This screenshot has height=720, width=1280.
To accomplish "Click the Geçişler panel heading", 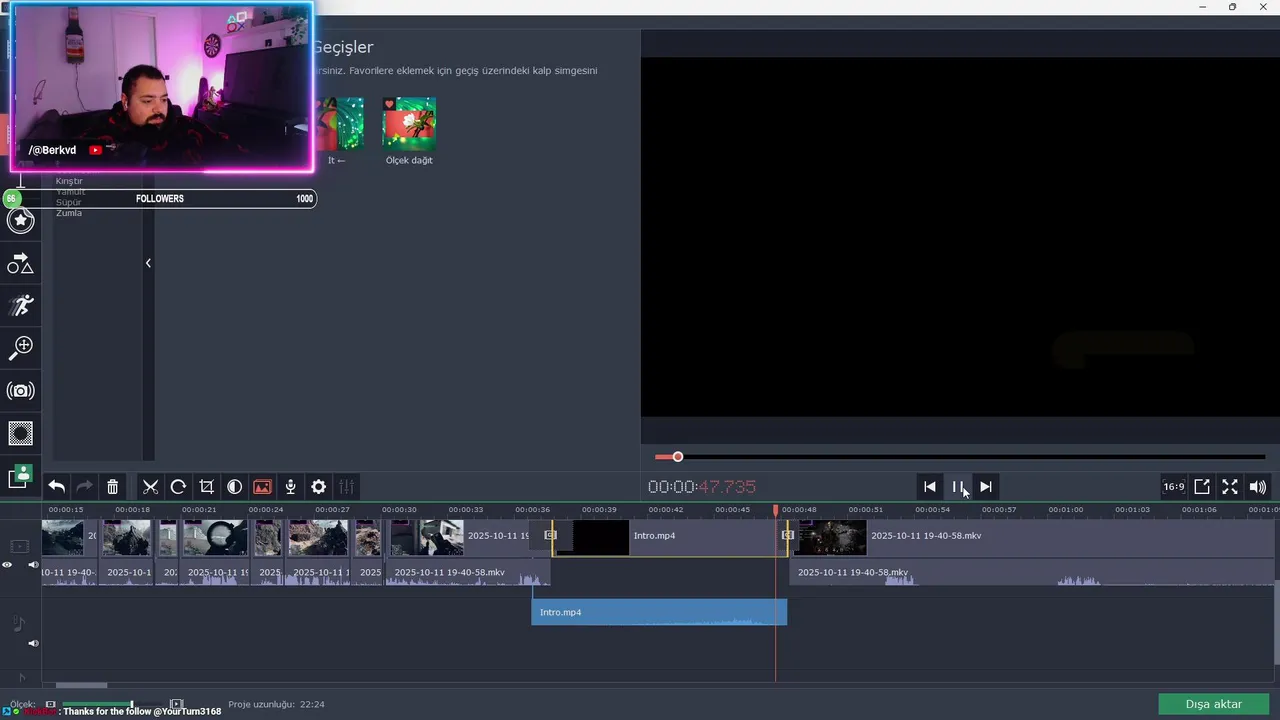I will click(x=343, y=47).
